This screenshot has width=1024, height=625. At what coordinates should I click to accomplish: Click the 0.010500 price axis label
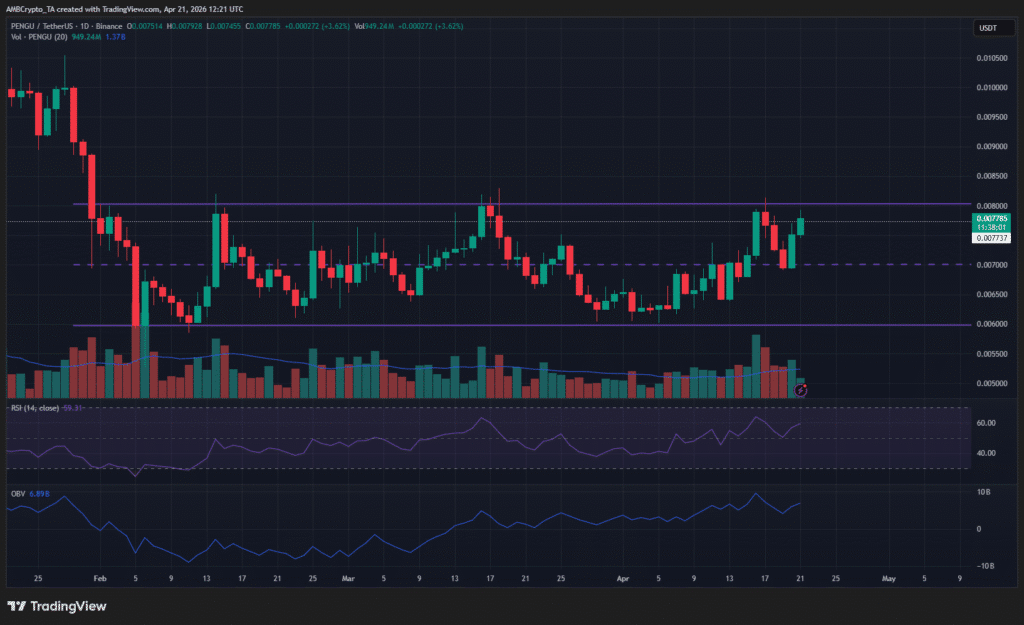[x=991, y=58]
